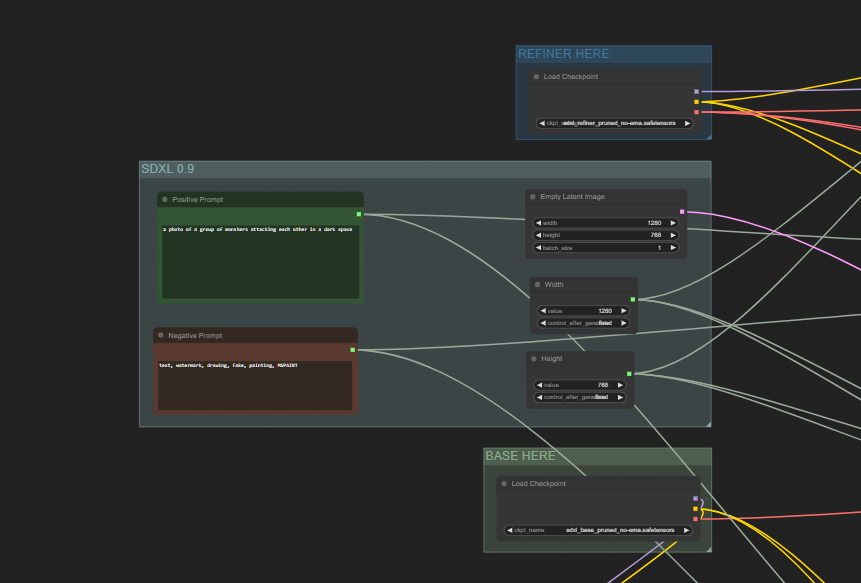Increase Empty Latent Image width with right arrow
Viewport: 861px width, 583px height.
(672, 223)
